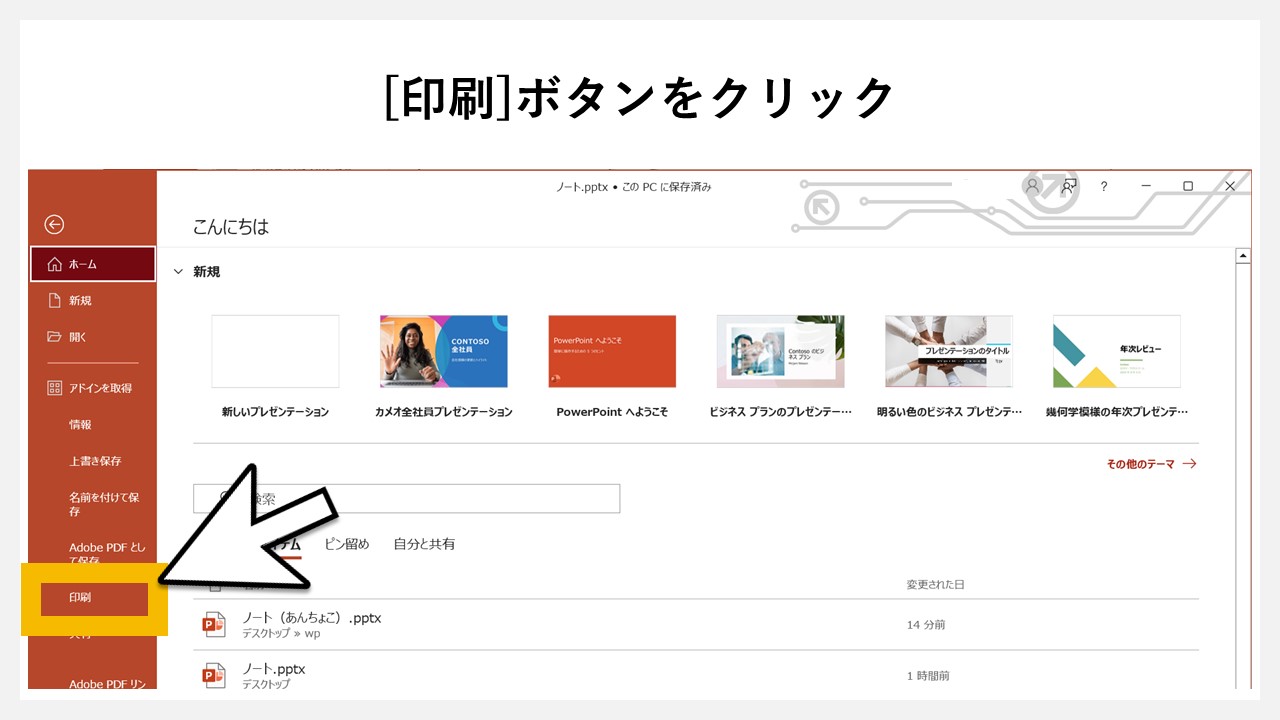The image size is (1280, 720).
Task: Click the back arrow to exit backstage view
Action: tap(52, 225)
